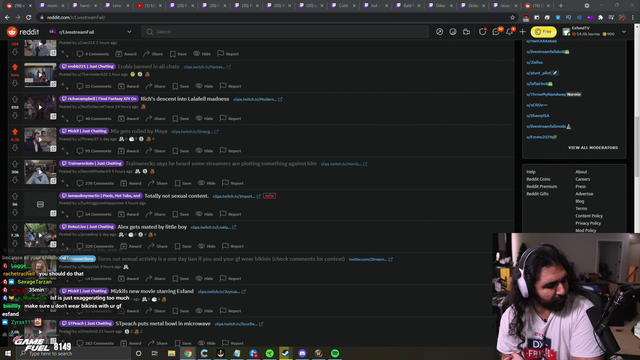
Task: Upvote the Erobb banned in all chats post
Action: point(15,67)
